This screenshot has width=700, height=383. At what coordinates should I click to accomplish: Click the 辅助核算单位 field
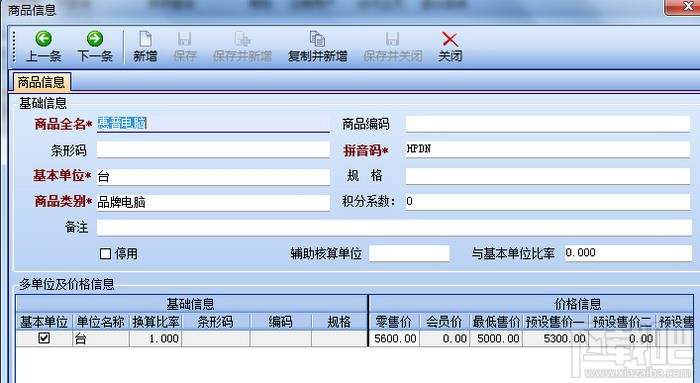pos(409,253)
